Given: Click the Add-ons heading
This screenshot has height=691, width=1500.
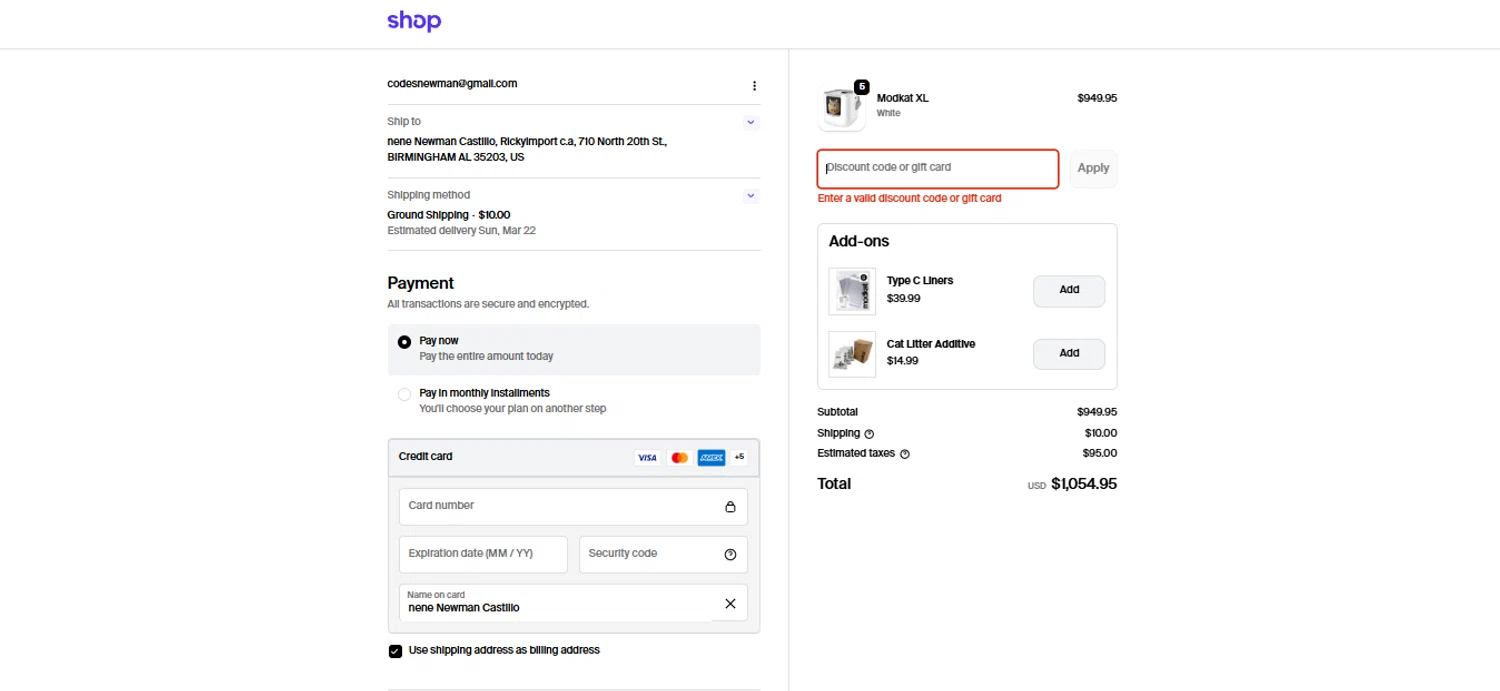Looking at the screenshot, I should click(x=859, y=242).
